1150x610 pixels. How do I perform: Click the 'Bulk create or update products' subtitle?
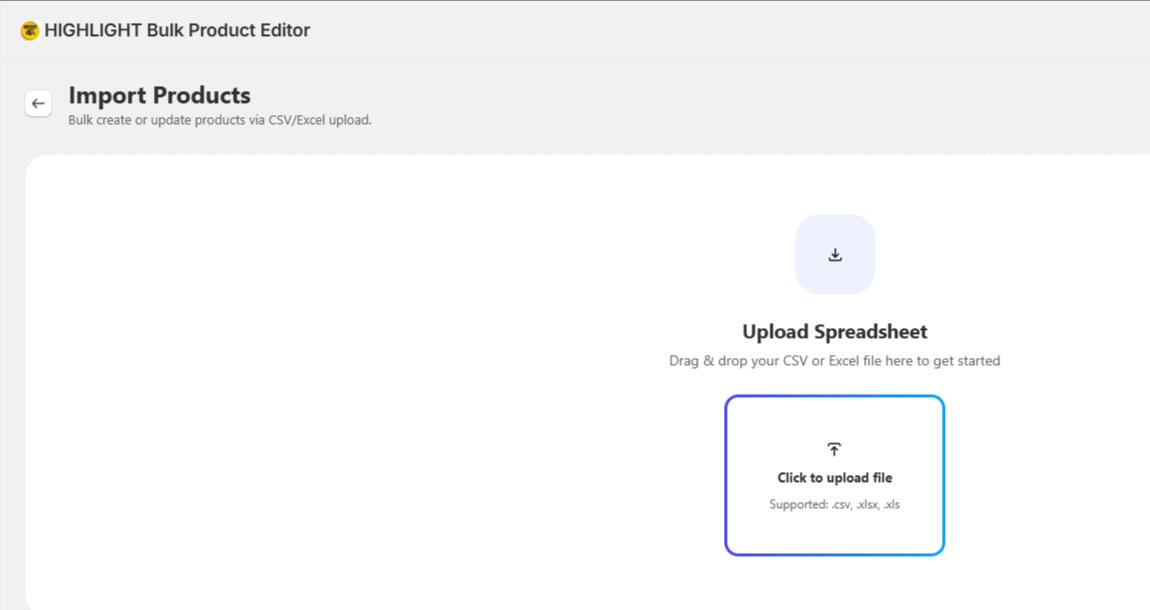tap(157, 120)
